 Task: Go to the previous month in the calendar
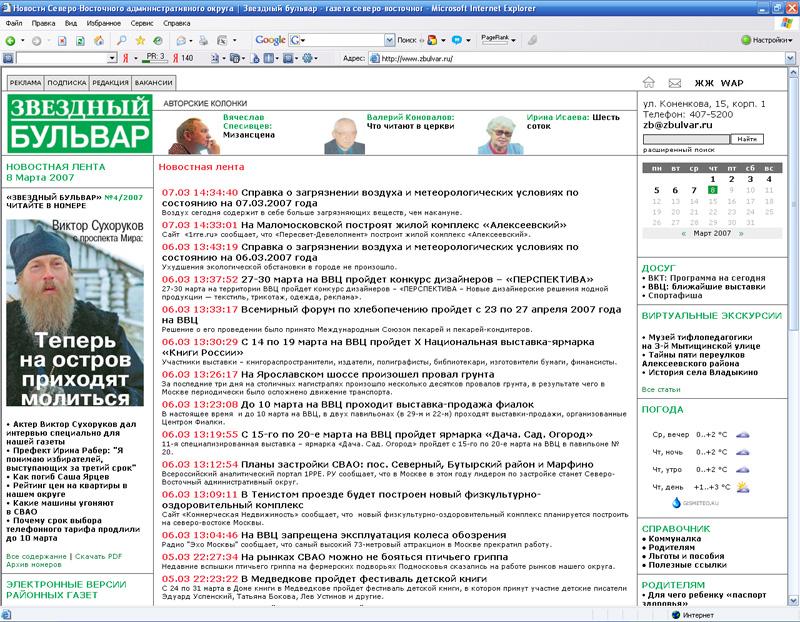(x=684, y=233)
